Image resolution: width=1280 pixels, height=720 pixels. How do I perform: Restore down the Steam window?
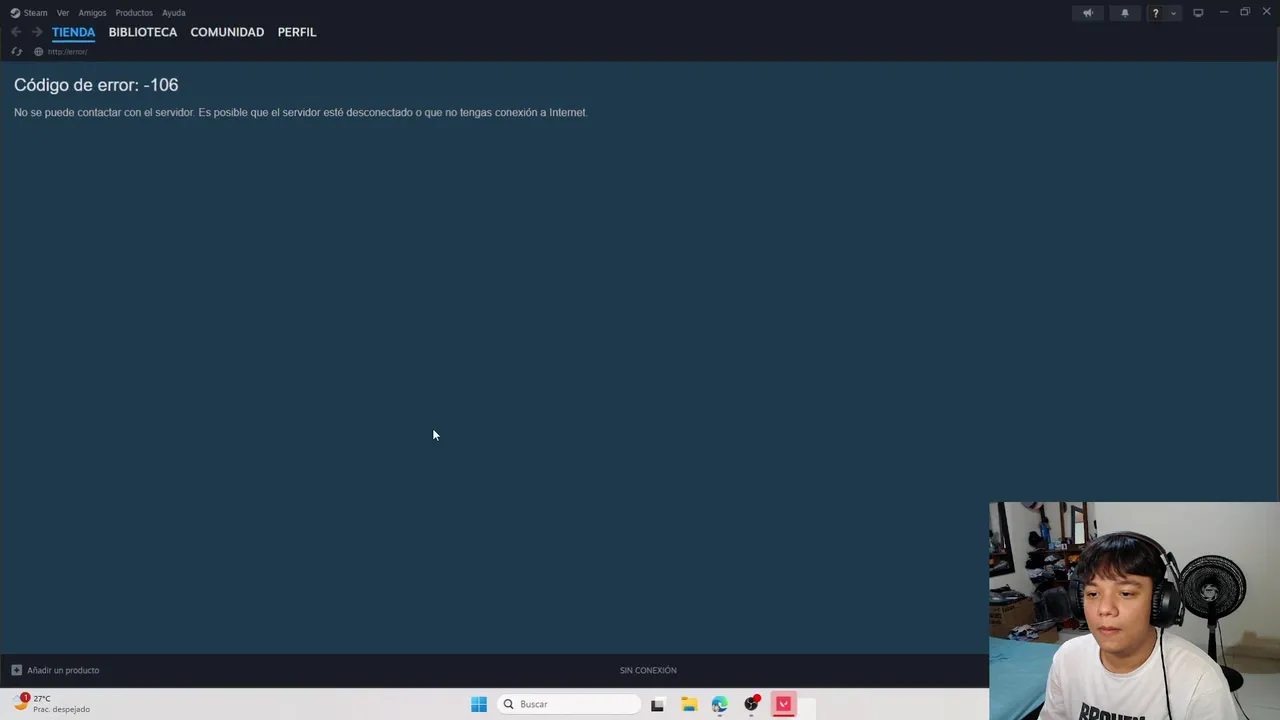coord(1245,12)
